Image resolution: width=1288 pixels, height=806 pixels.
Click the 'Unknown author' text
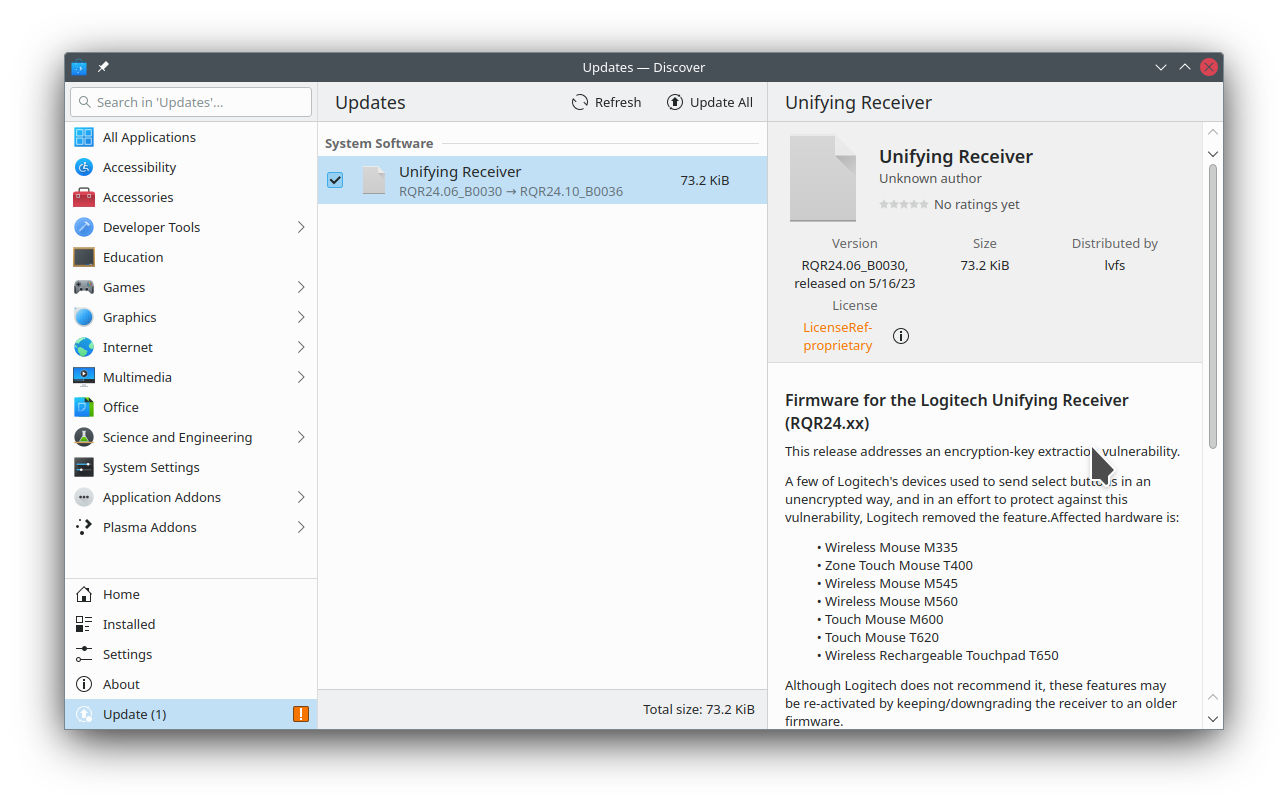[x=930, y=178]
